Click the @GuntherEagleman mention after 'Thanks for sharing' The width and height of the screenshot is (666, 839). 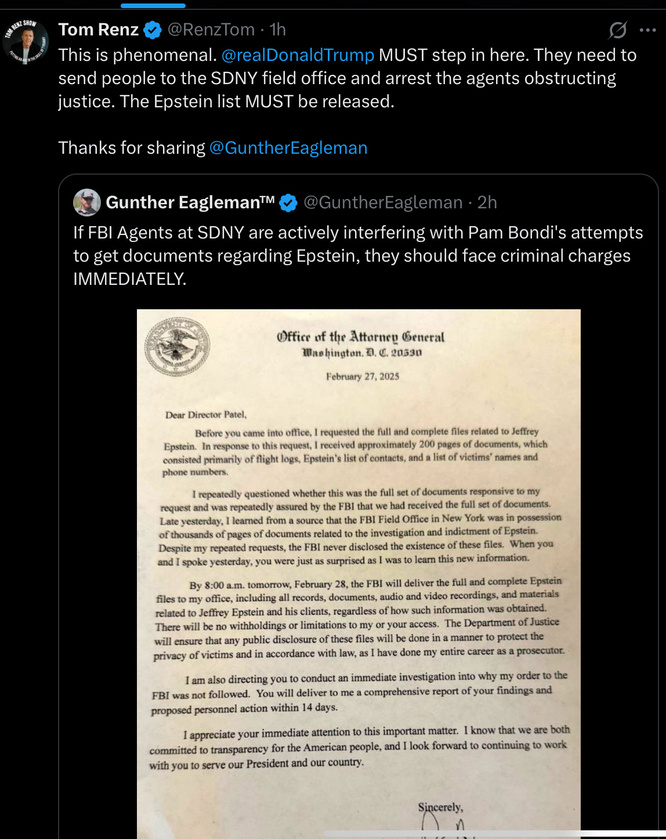(x=288, y=147)
